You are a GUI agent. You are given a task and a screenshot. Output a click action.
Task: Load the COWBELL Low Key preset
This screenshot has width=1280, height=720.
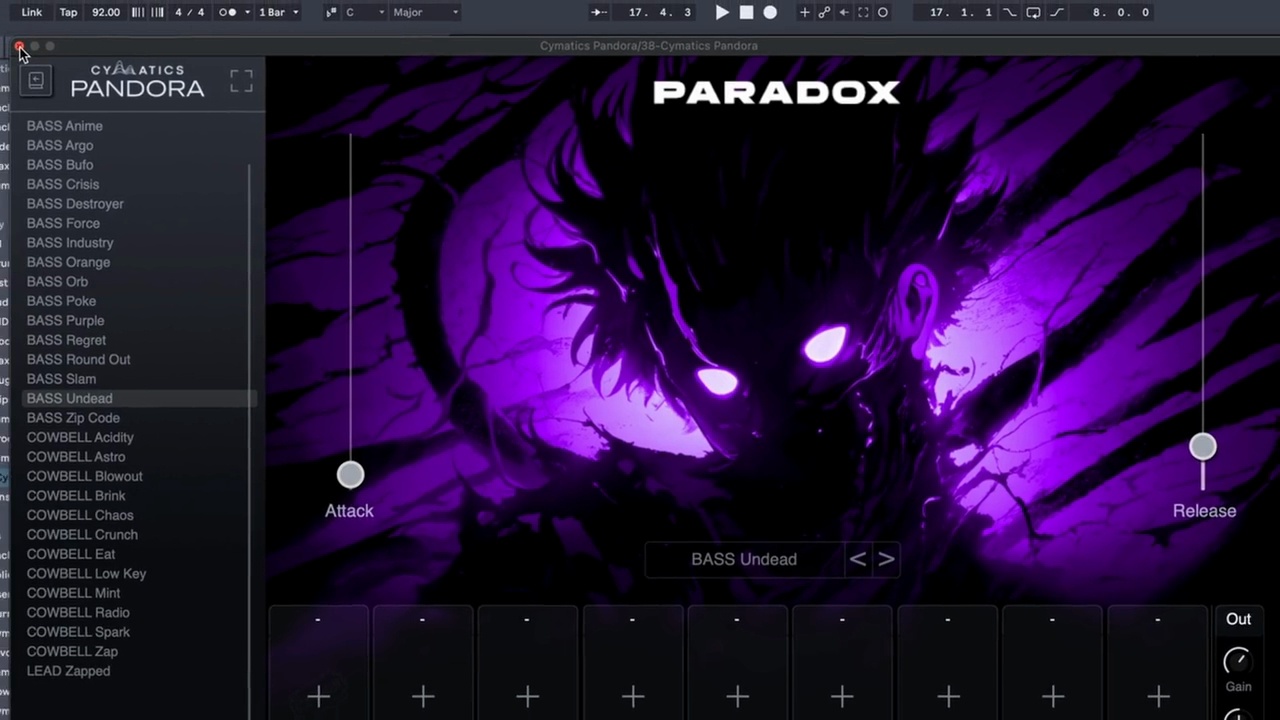tap(86, 574)
